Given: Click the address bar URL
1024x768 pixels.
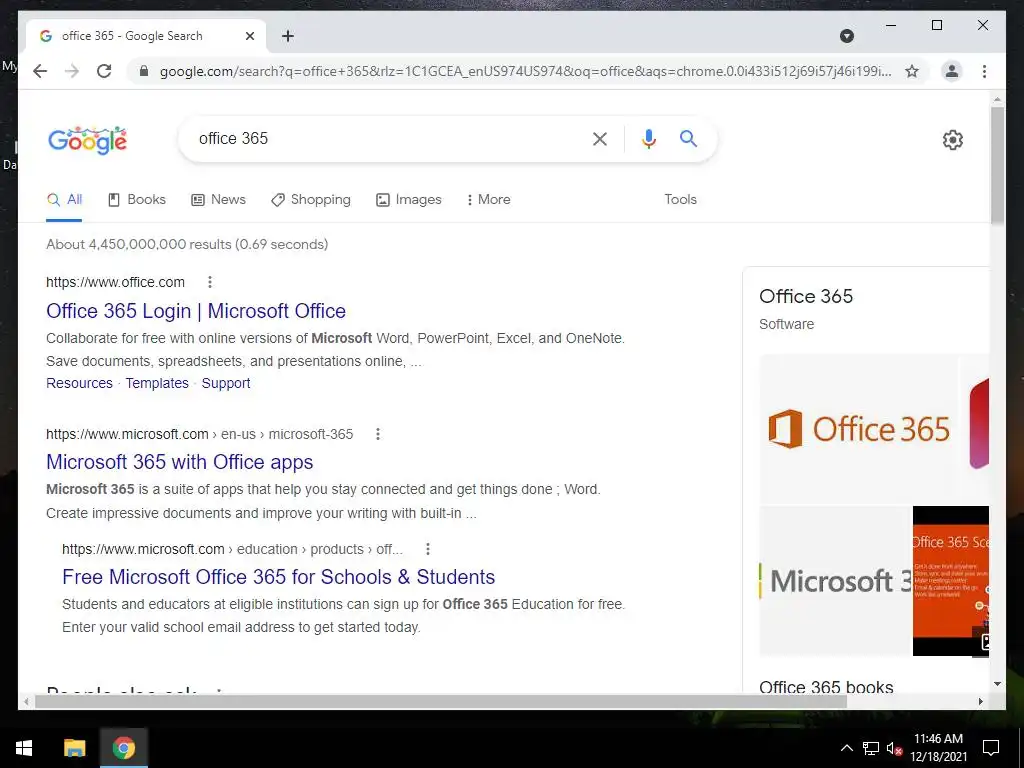Looking at the screenshot, I should click(525, 71).
